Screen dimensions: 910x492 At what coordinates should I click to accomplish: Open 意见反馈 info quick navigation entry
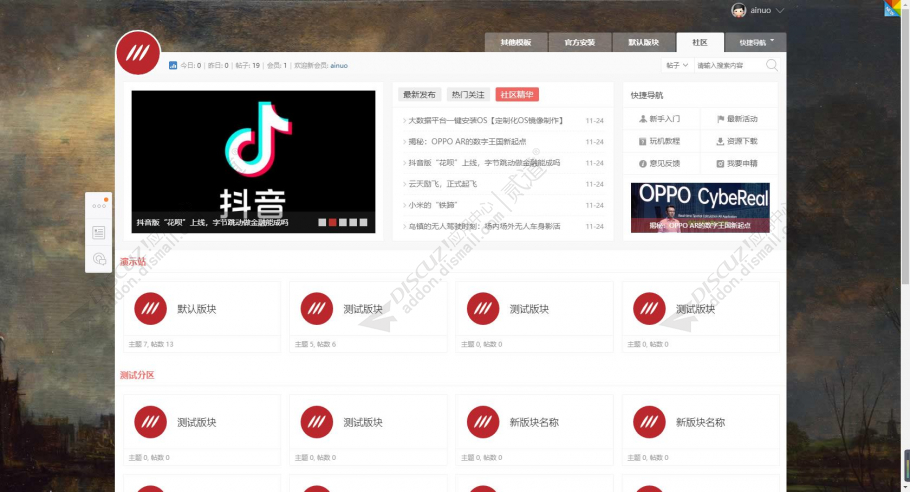click(x=659, y=164)
